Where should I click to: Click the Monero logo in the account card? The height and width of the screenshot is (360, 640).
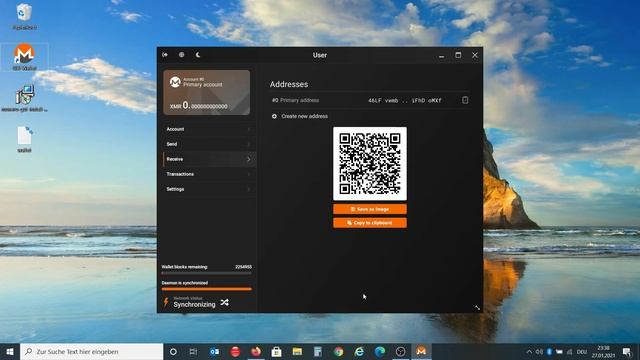175,82
